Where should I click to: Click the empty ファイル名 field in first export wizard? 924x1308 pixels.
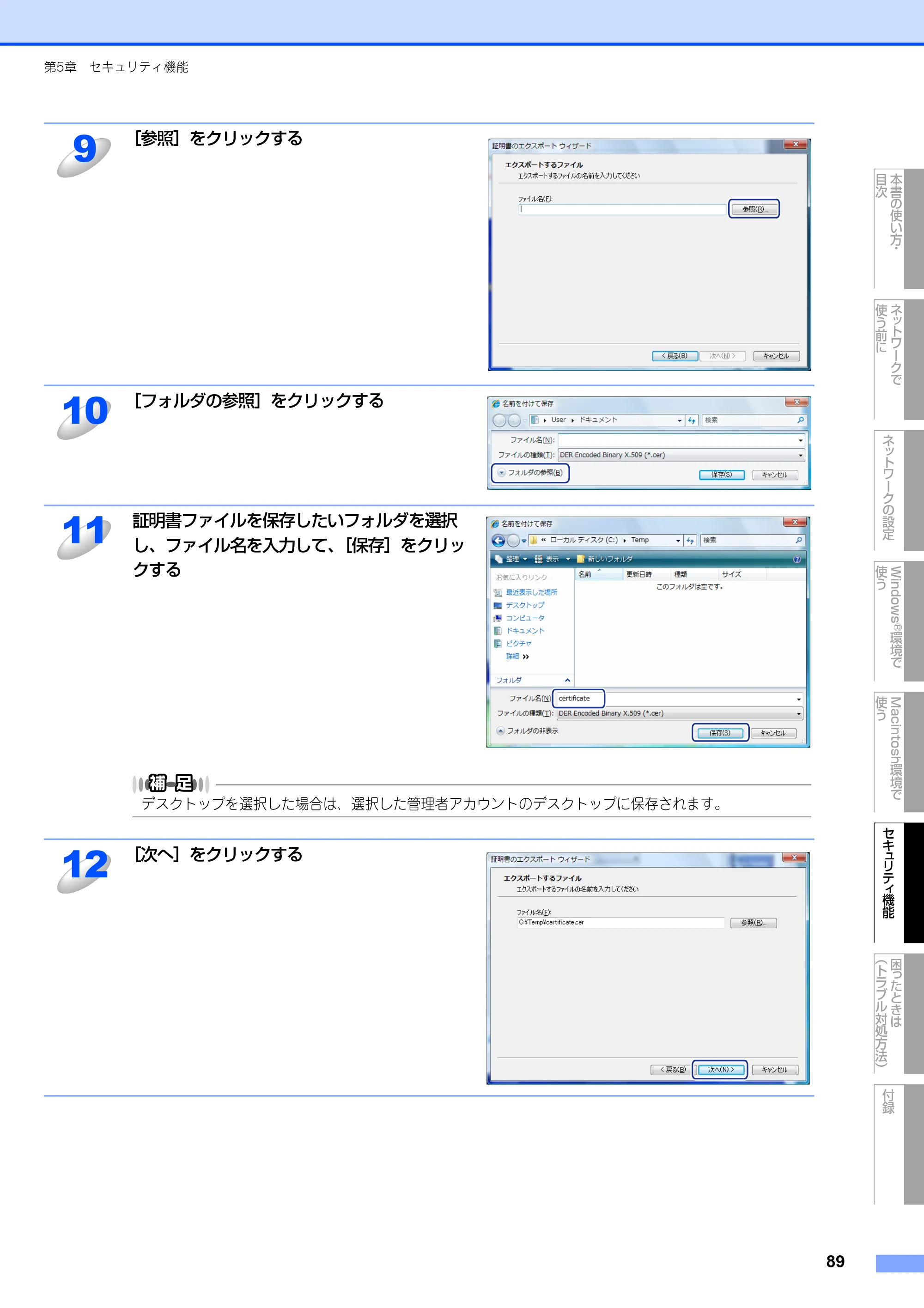(x=622, y=209)
